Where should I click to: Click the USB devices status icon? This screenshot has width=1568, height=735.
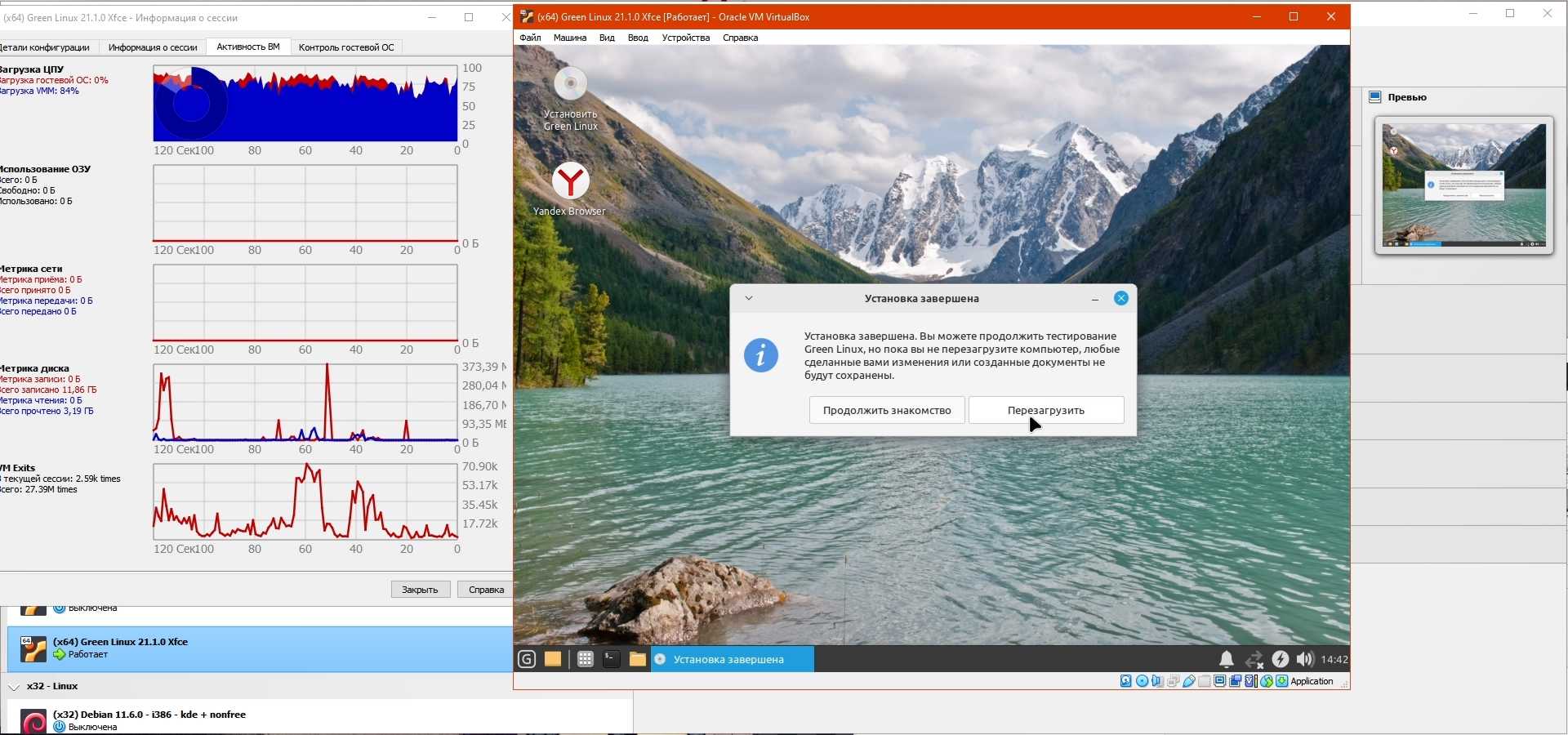[x=1189, y=681]
